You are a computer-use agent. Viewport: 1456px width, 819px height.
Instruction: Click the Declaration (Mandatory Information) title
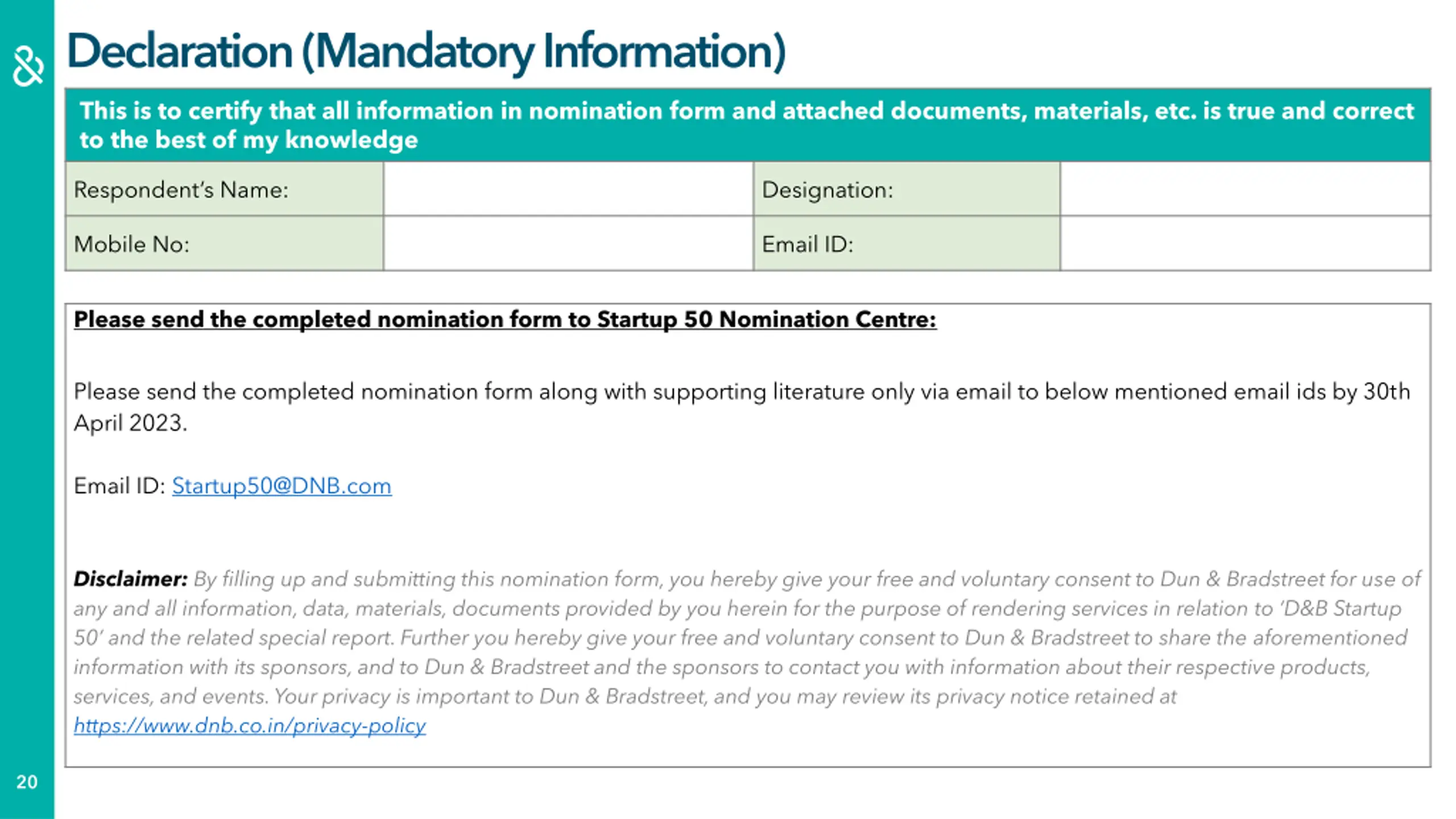[x=426, y=51]
